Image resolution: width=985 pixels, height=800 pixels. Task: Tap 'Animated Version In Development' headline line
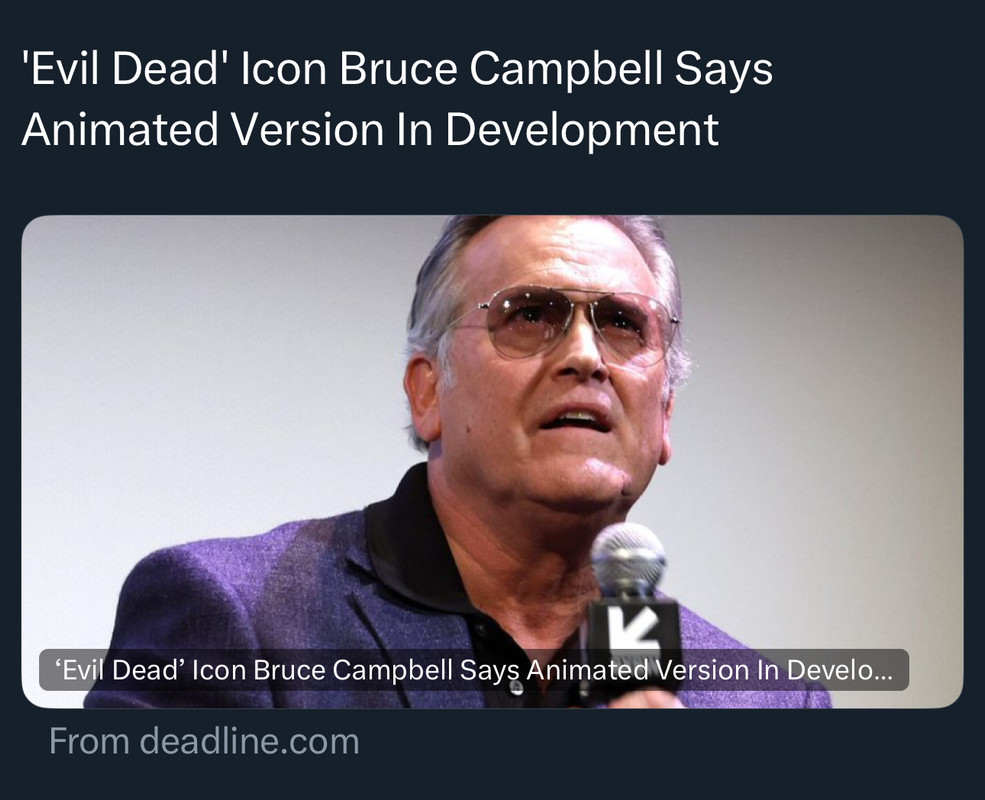click(x=370, y=130)
